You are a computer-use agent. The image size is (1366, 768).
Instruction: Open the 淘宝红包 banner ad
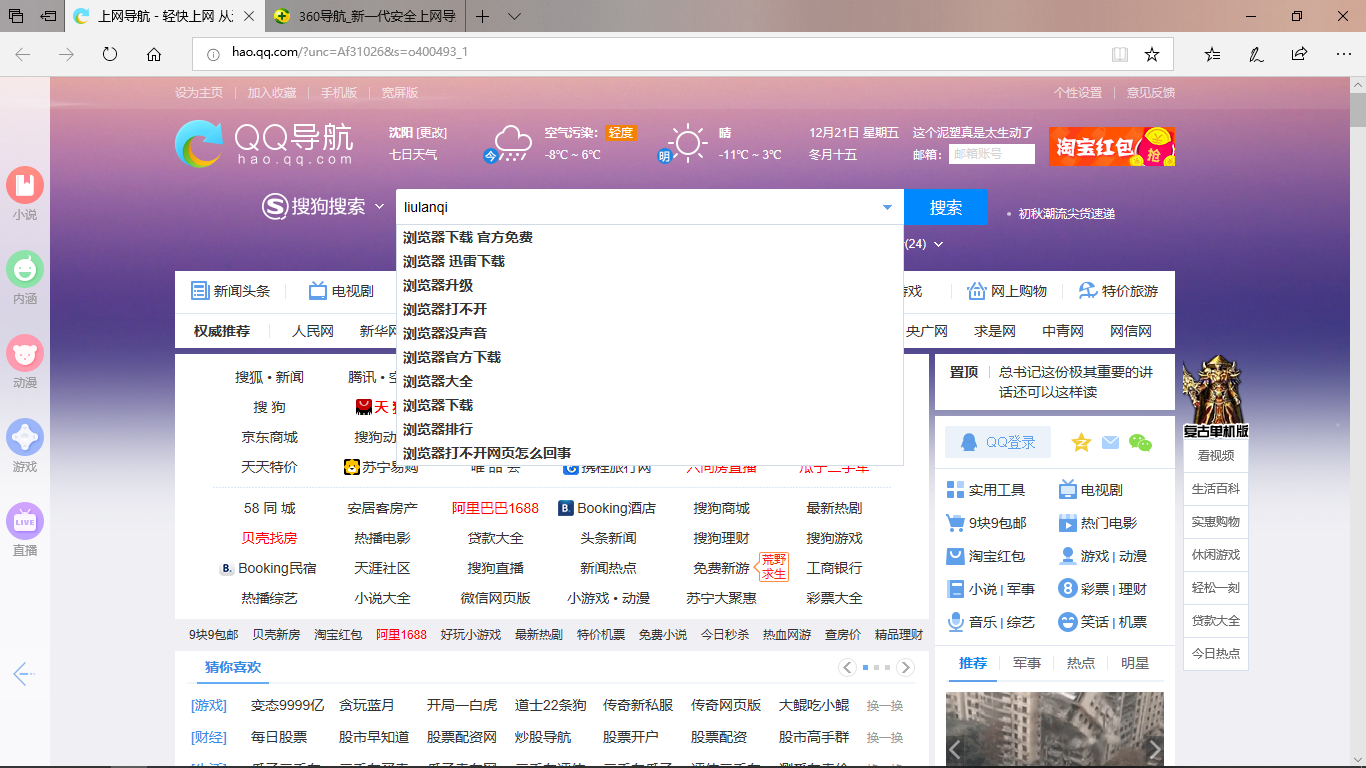[x=1112, y=147]
